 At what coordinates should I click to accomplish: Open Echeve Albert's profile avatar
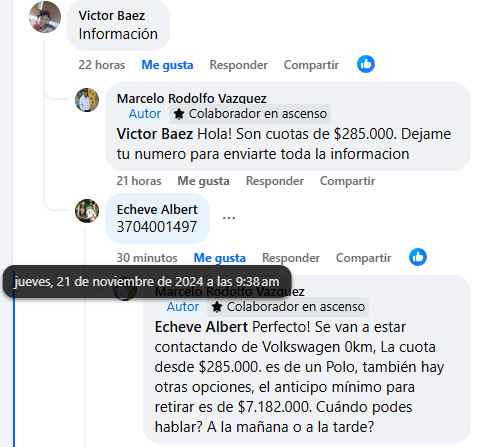tap(87, 211)
